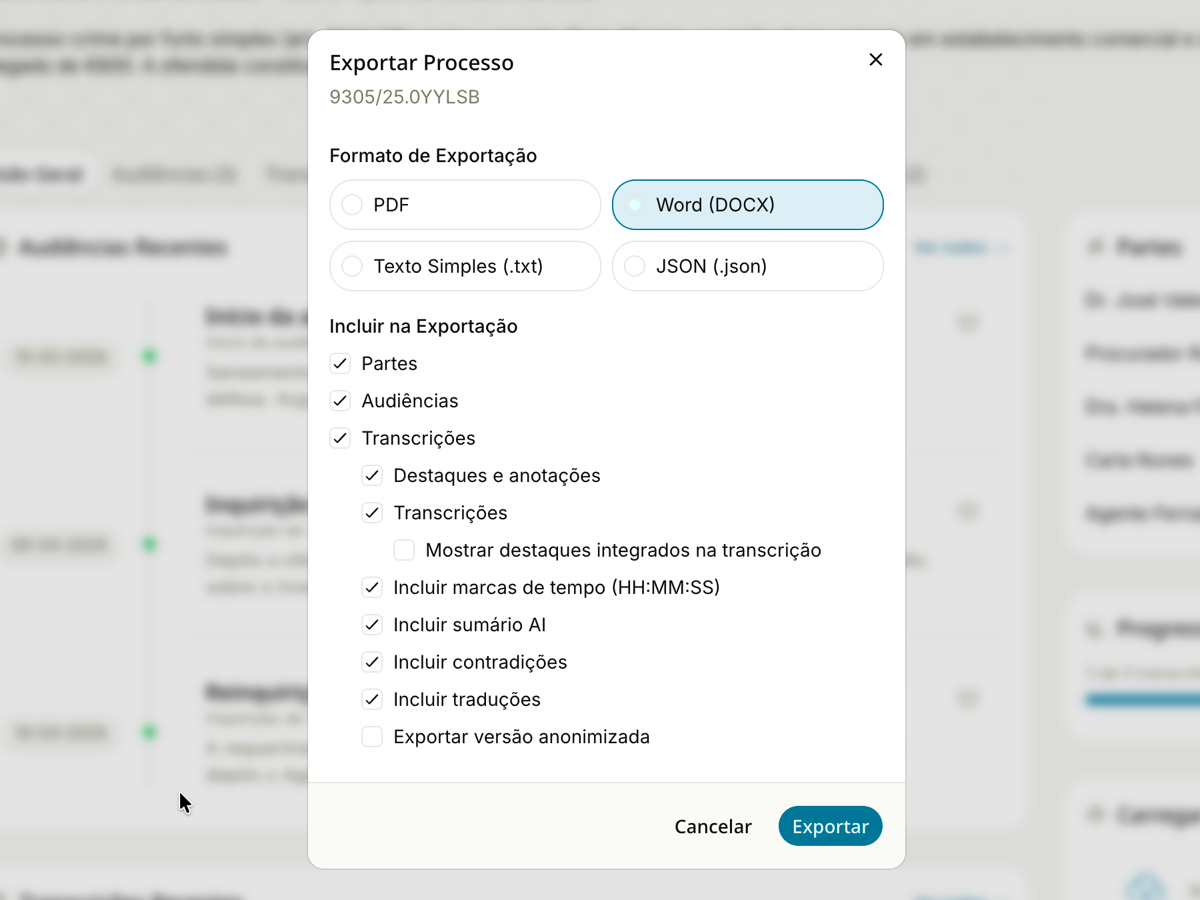
Task: Uncheck the Audiências checkbox
Action: pos(340,401)
